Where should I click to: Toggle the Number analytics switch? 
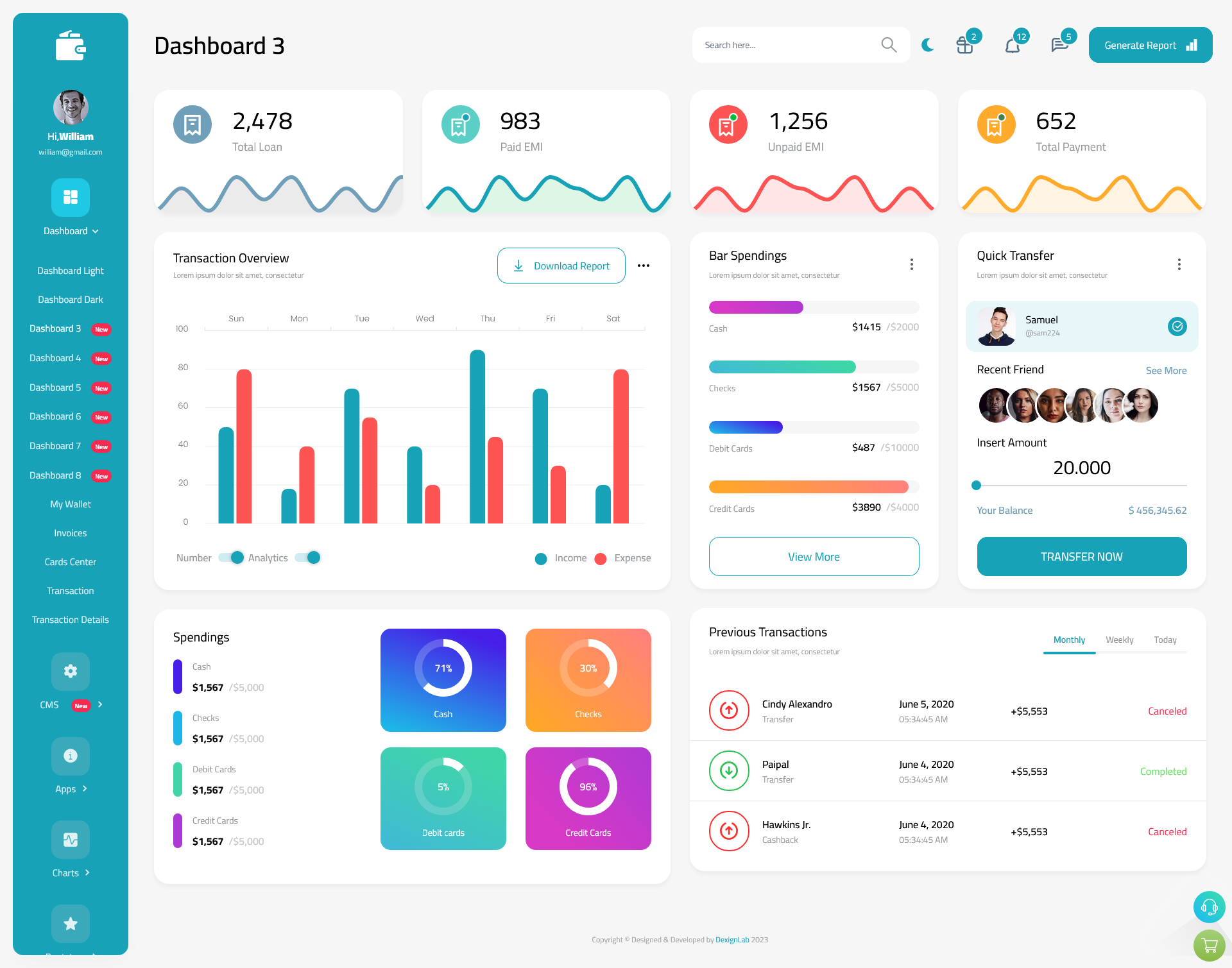(x=230, y=558)
